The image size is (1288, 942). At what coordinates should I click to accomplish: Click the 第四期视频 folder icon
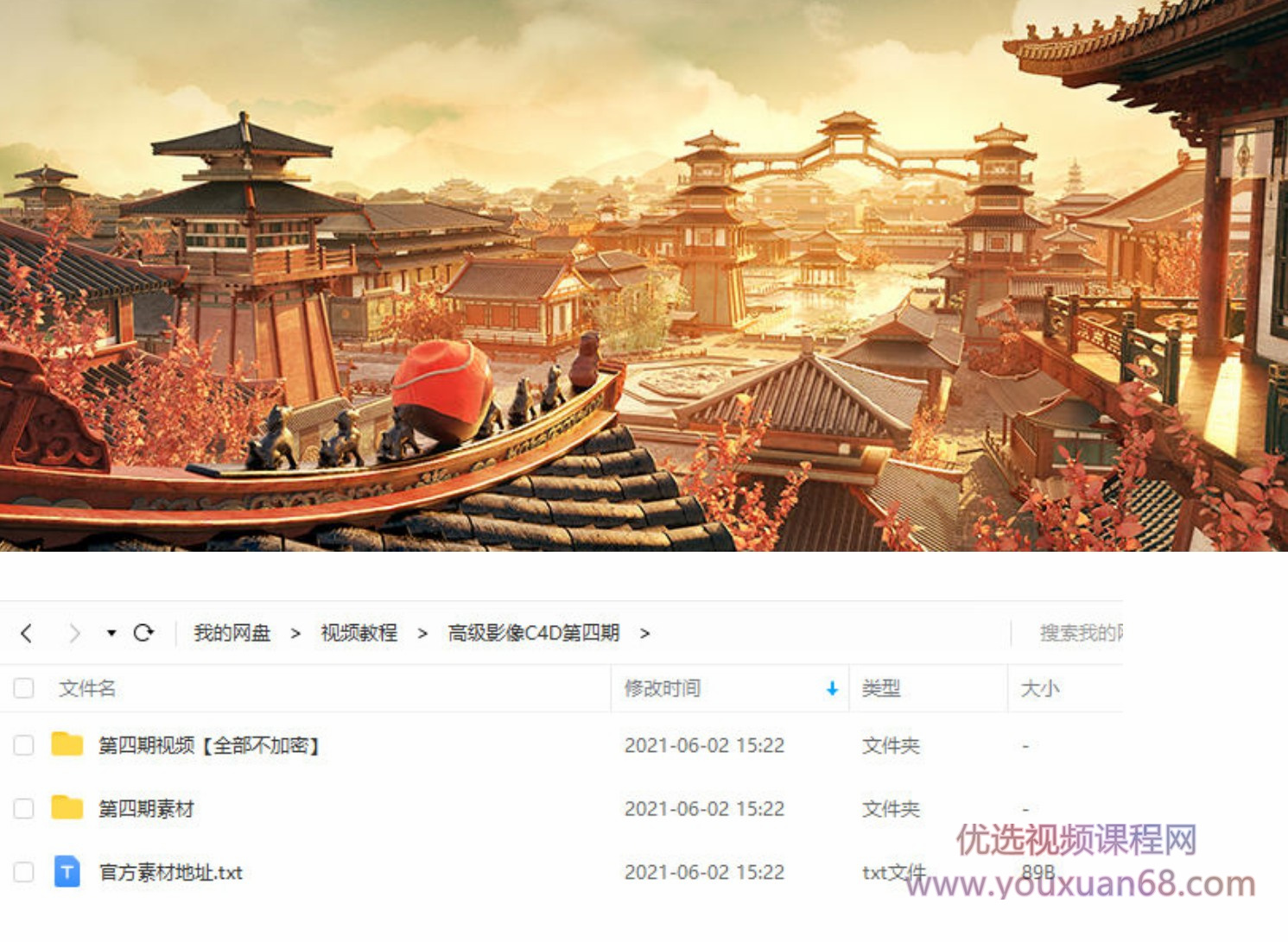(x=67, y=744)
